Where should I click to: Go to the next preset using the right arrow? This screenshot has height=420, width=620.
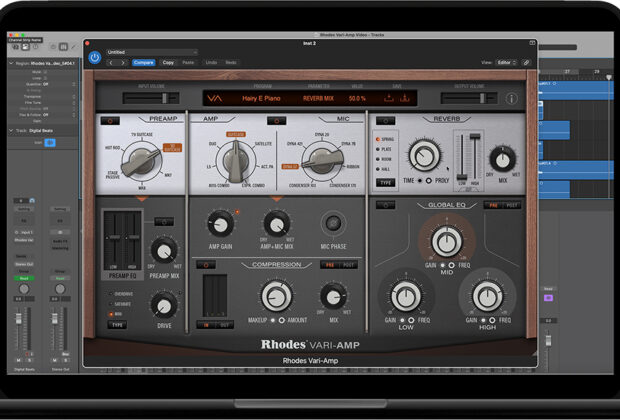click(x=123, y=62)
